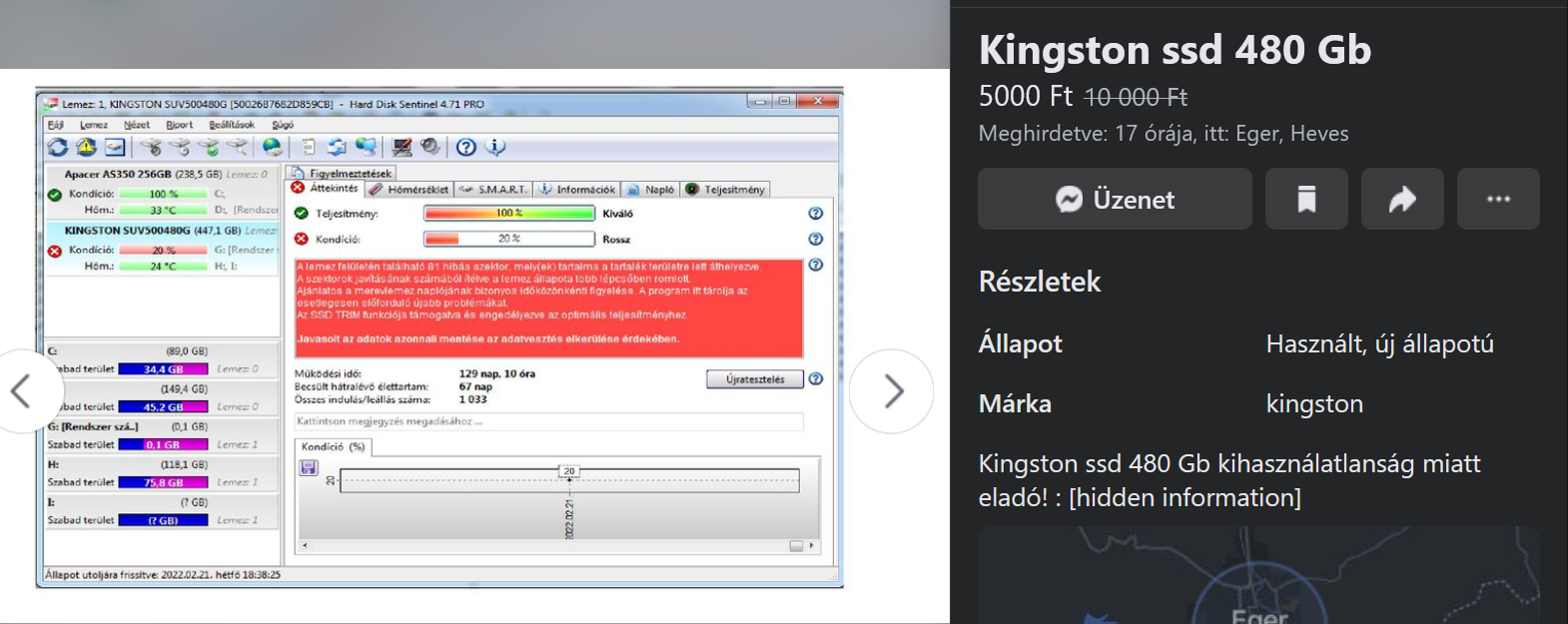1568x624 pixels.
Task: Click the blue info 'i' toolbar icon
Action: click(x=495, y=148)
